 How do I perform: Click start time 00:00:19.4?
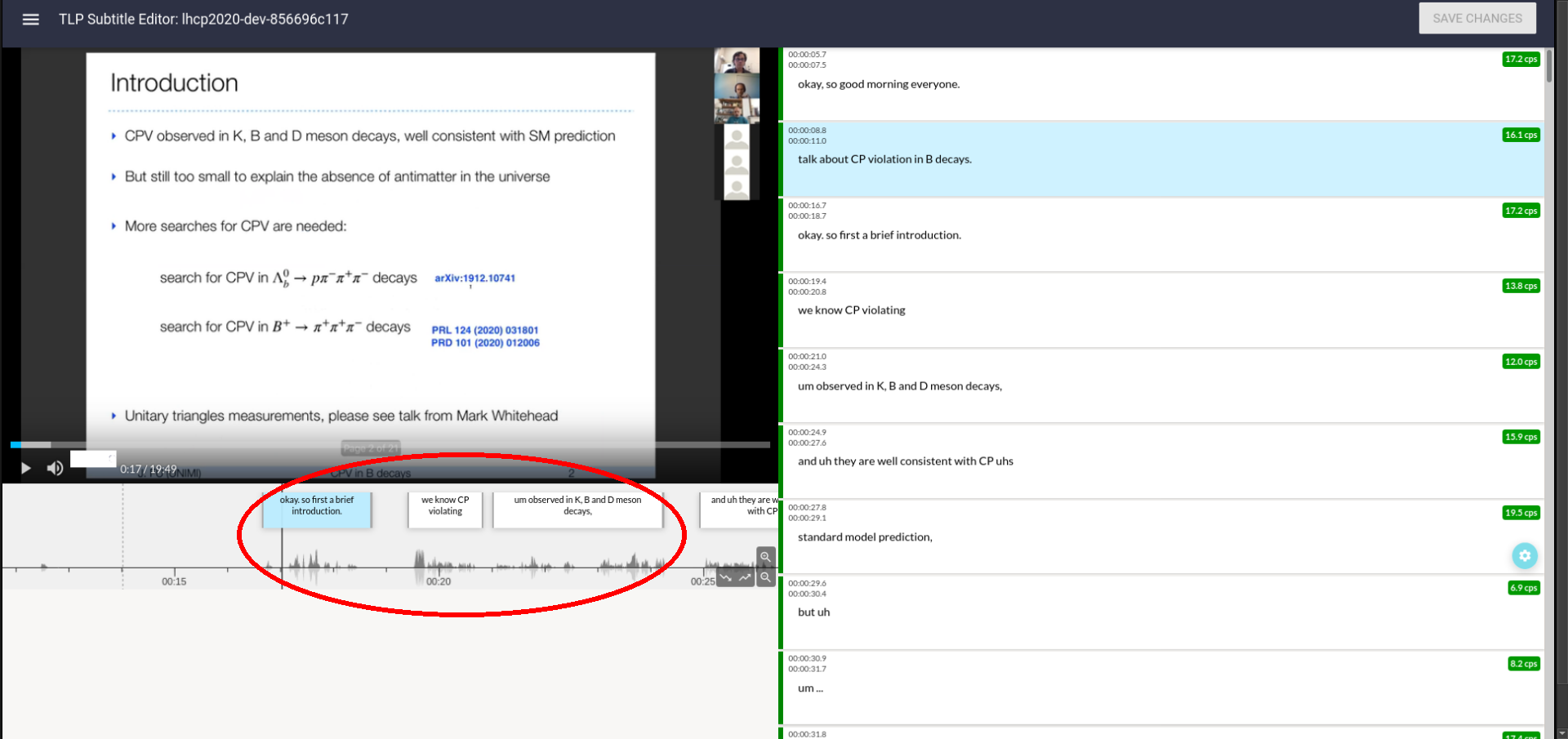(x=807, y=282)
